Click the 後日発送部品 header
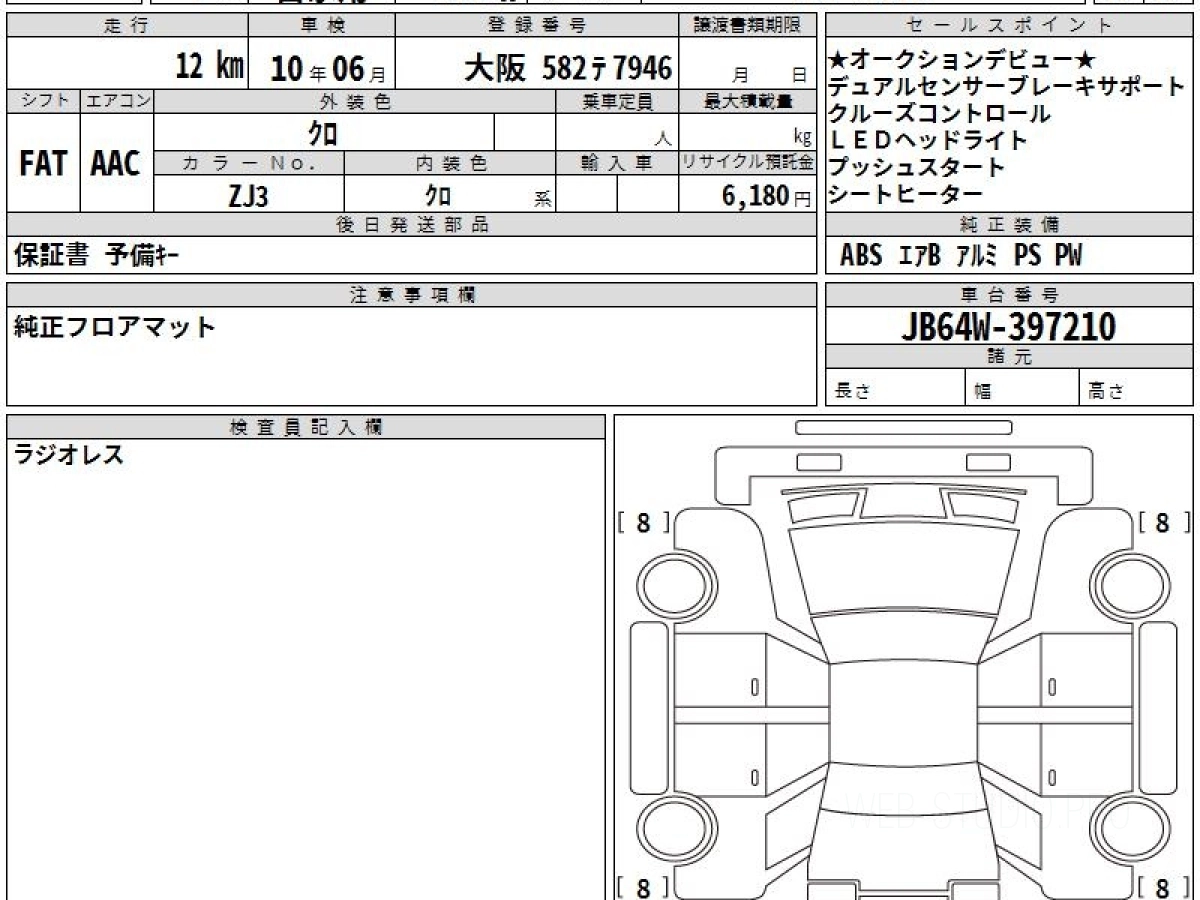This screenshot has width=1200, height=900. 412,225
